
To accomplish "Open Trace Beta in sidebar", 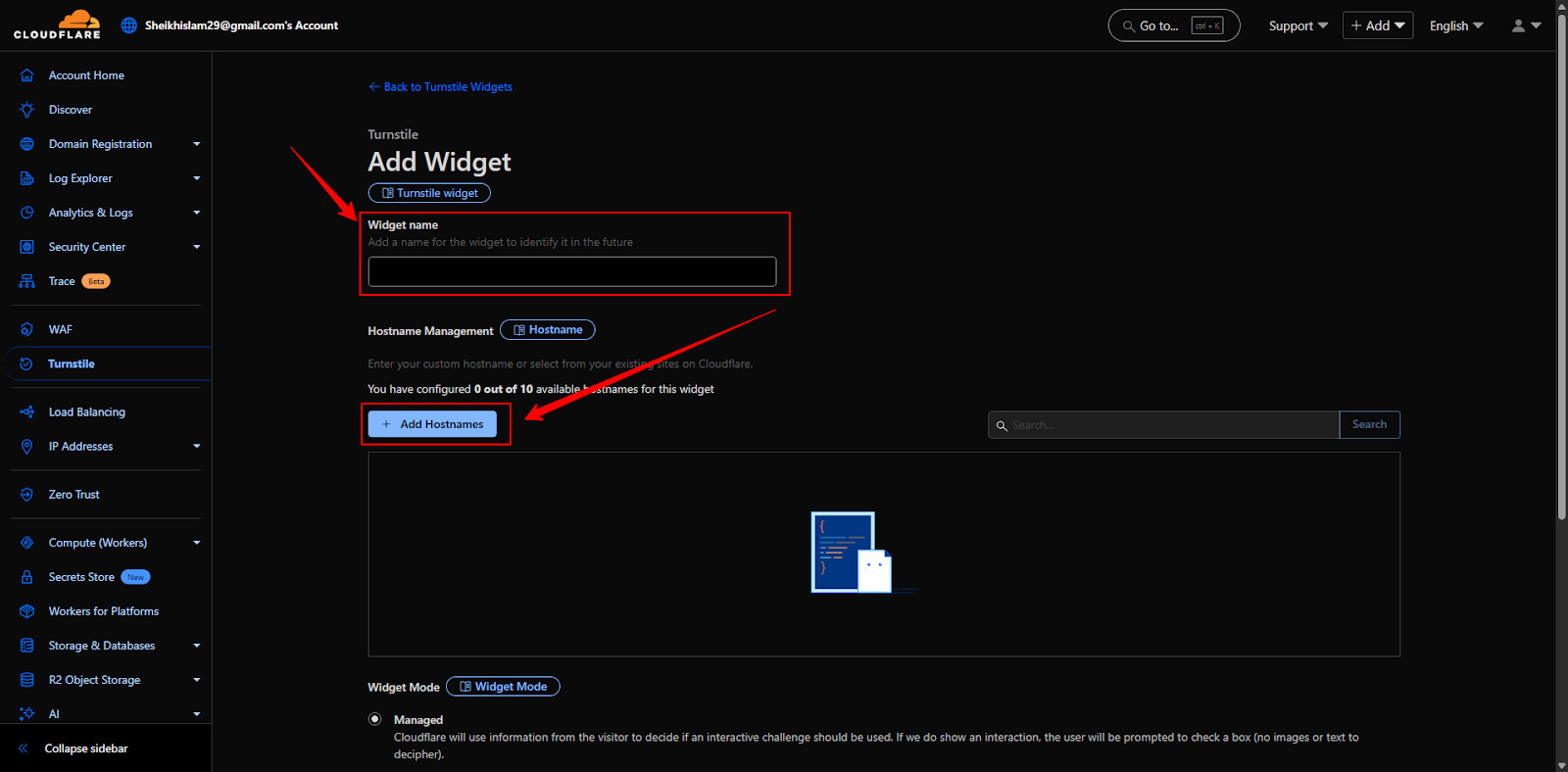I will coord(79,281).
